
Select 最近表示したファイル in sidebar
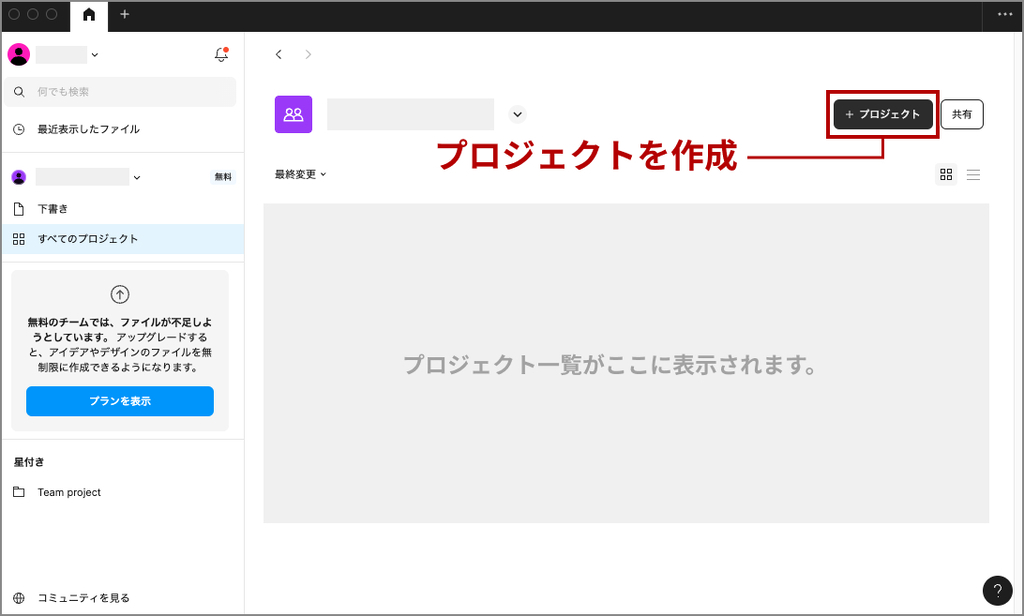[88, 129]
